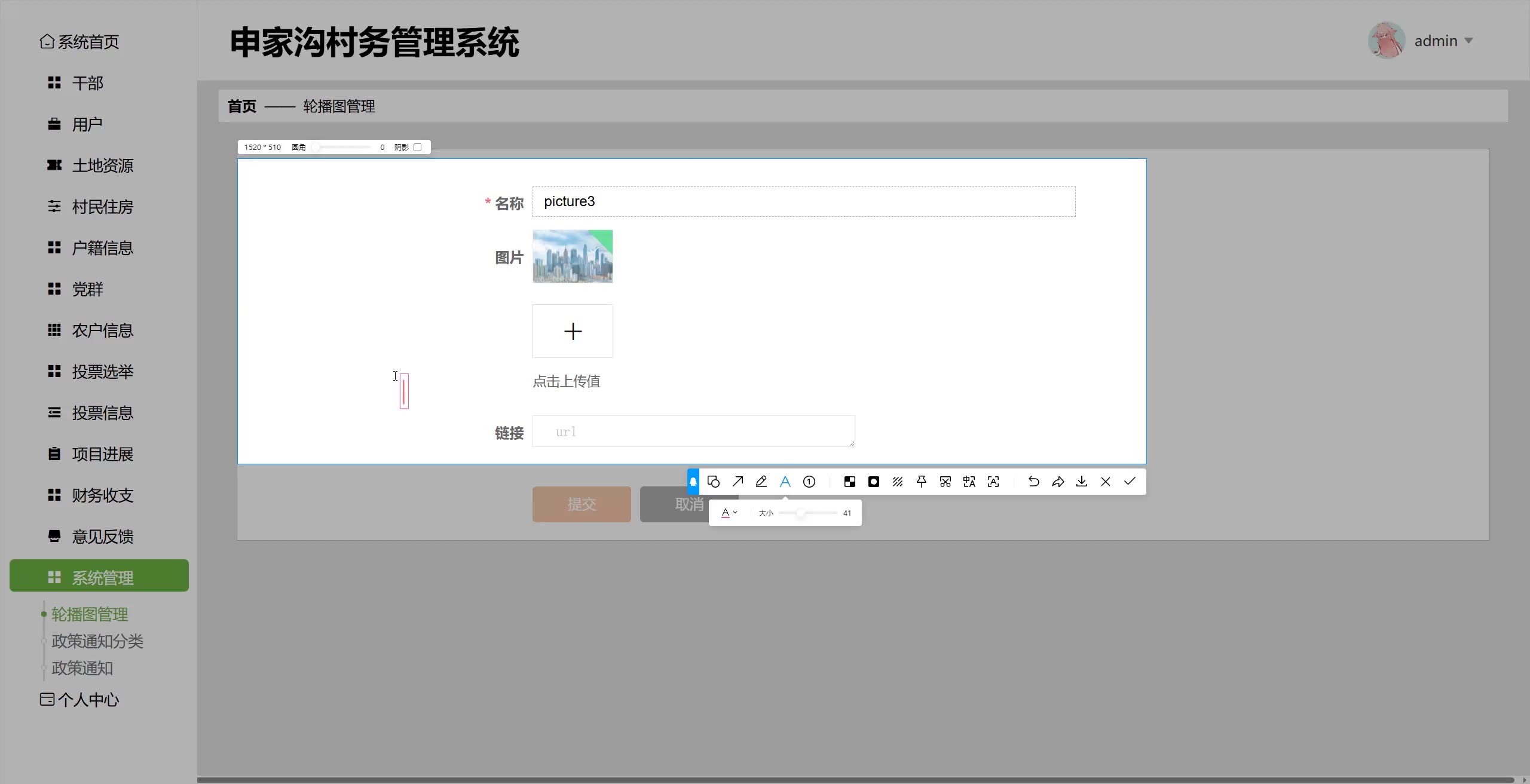Click the translate screenshot text icon
Image resolution: width=1530 pixels, height=784 pixels.
coord(969,482)
